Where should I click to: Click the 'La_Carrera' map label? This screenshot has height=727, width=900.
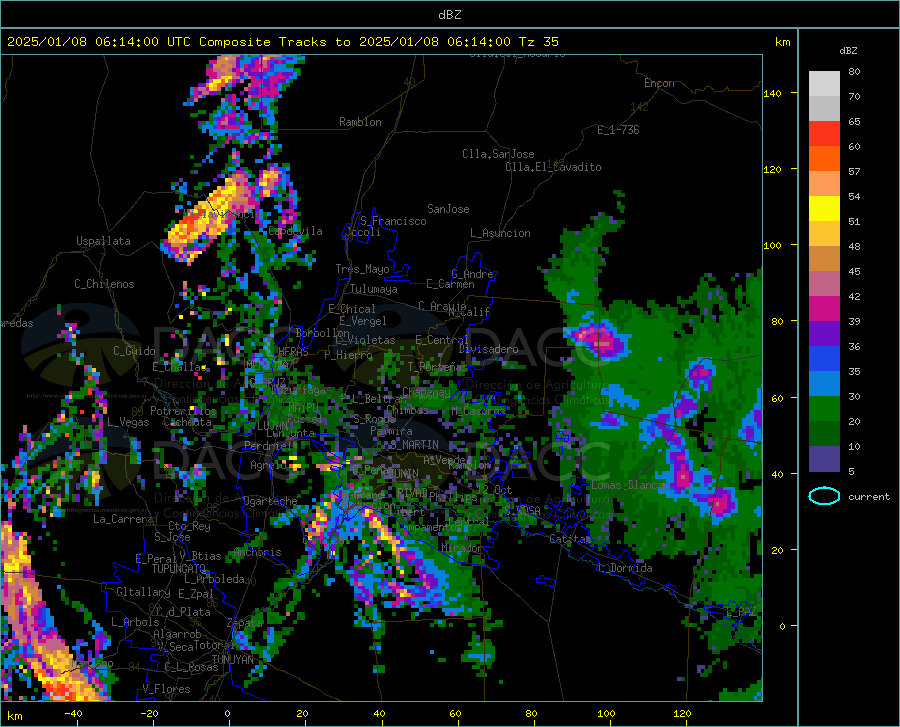click(123, 519)
